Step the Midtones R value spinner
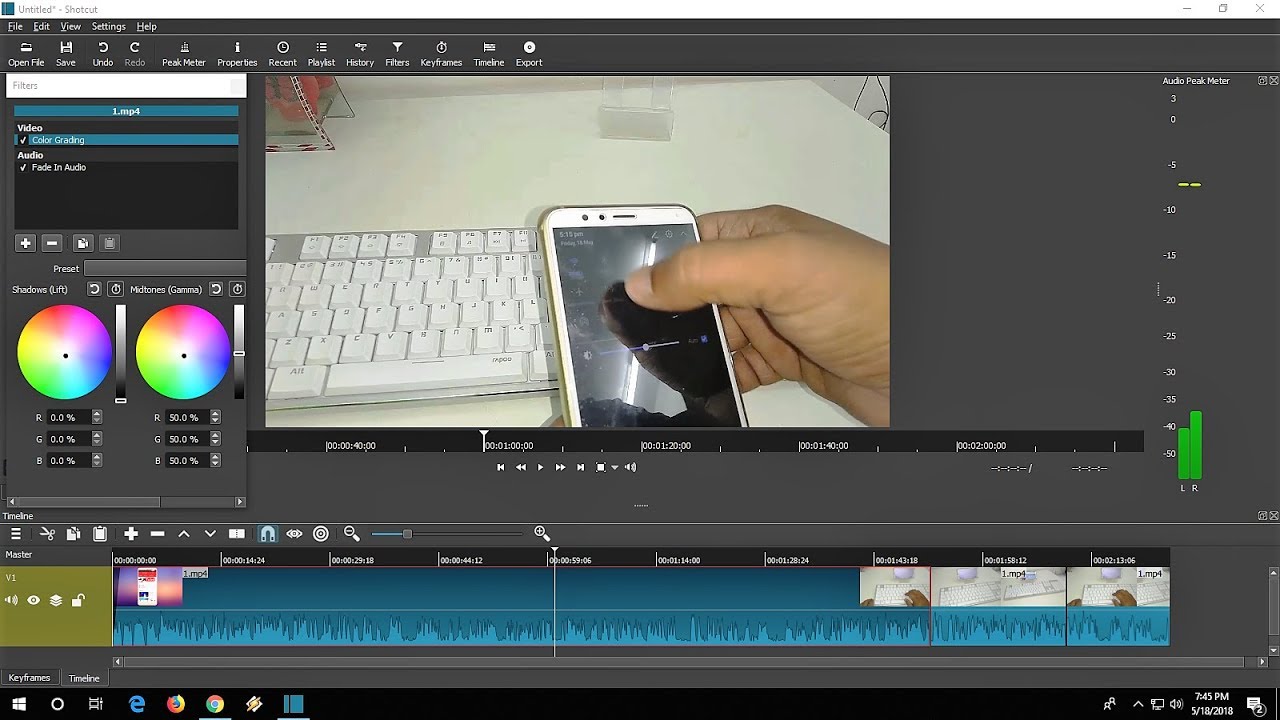 click(x=215, y=417)
